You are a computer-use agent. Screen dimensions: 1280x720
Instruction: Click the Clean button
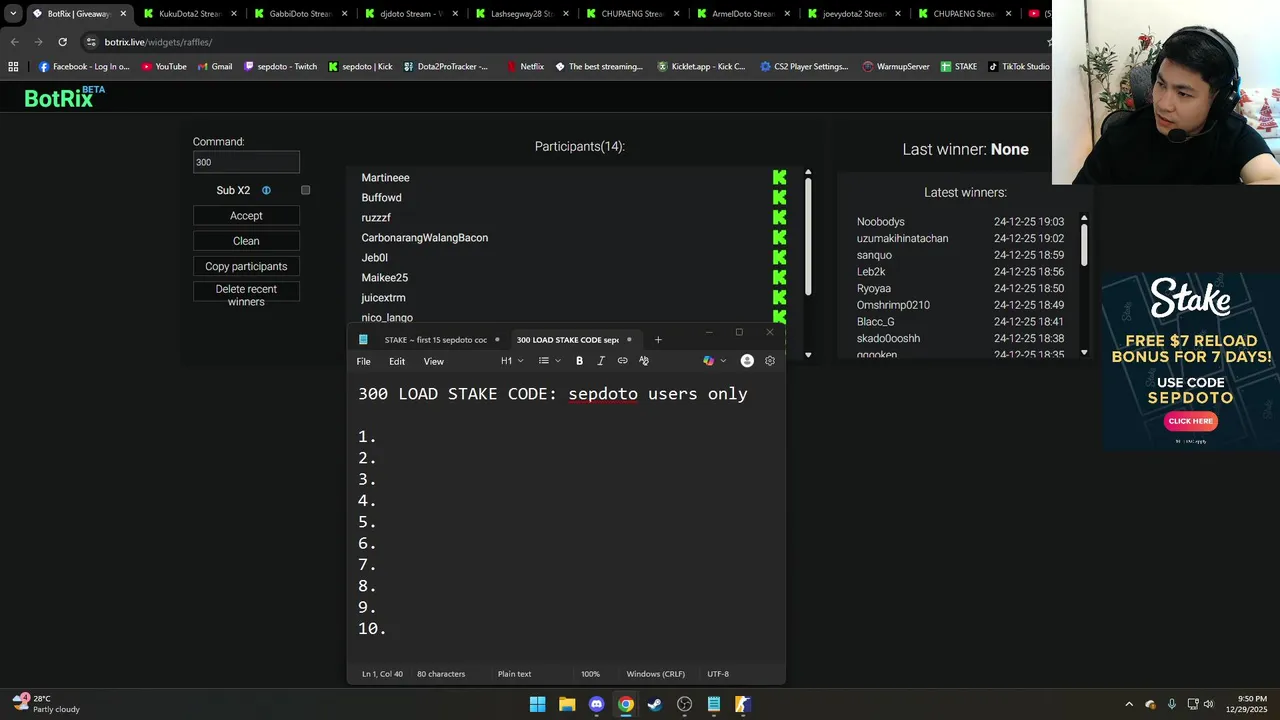246,241
